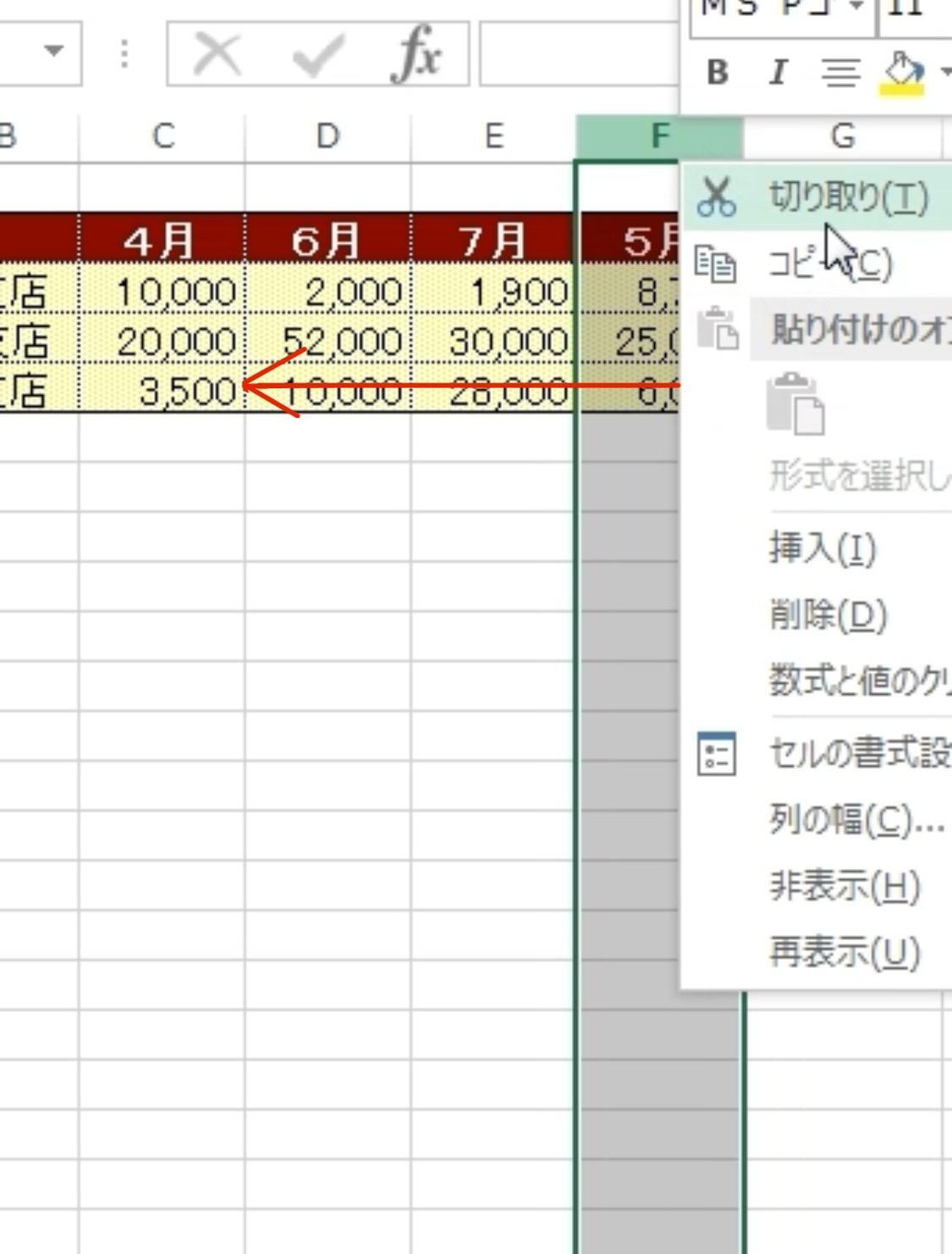Open the Name Box dropdown arrow
The image size is (952, 1254).
(x=53, y=52)
